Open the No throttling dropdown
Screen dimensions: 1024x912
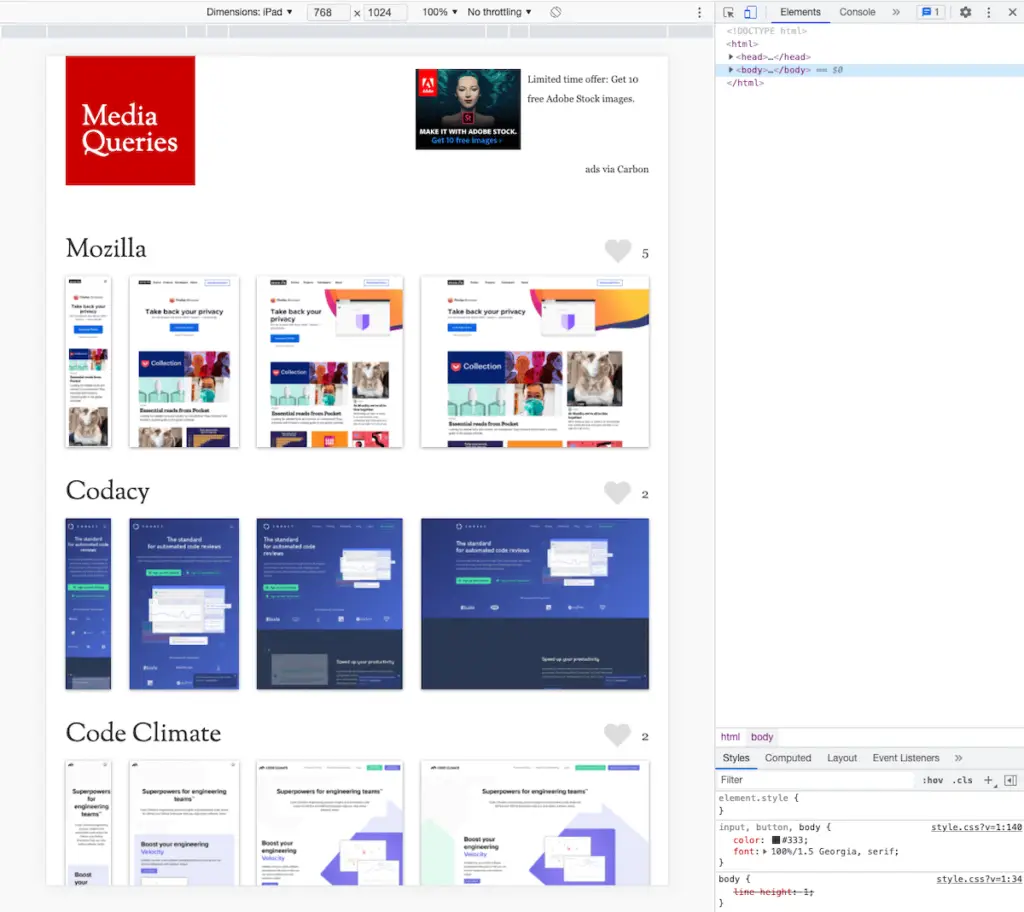pyautogui.click(x=497, y=12)
